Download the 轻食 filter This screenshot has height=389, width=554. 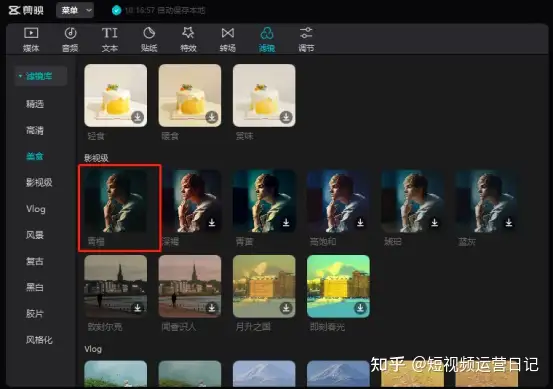pyautogui.click(x=137, y=117)
